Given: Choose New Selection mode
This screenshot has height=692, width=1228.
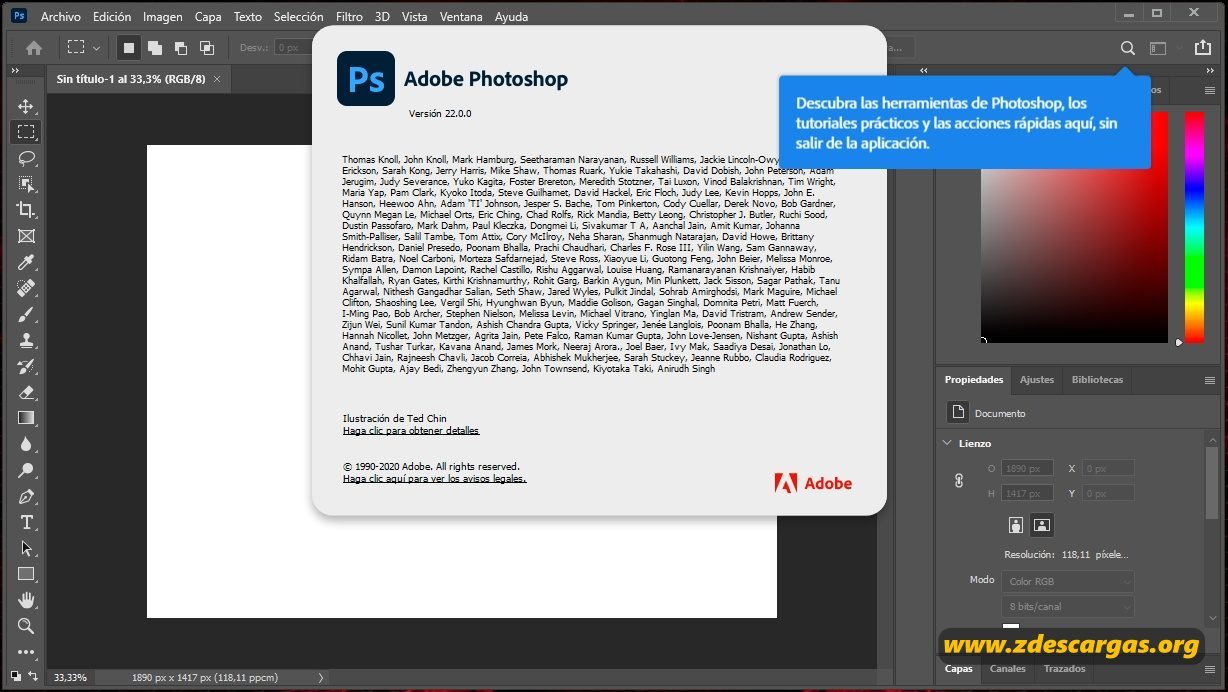Looking at the screenshot, I should 129,47.
